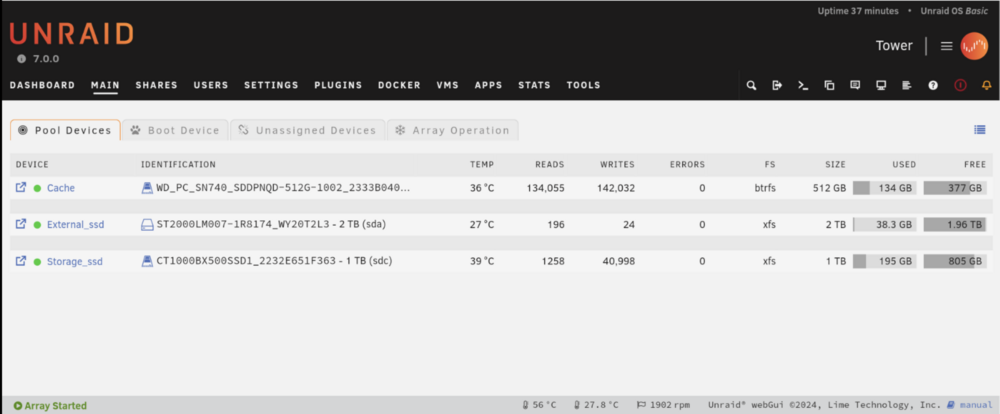1000x414 pixels.
Task: Open the hamburger menu next to Tower
Action: point(946,46)
